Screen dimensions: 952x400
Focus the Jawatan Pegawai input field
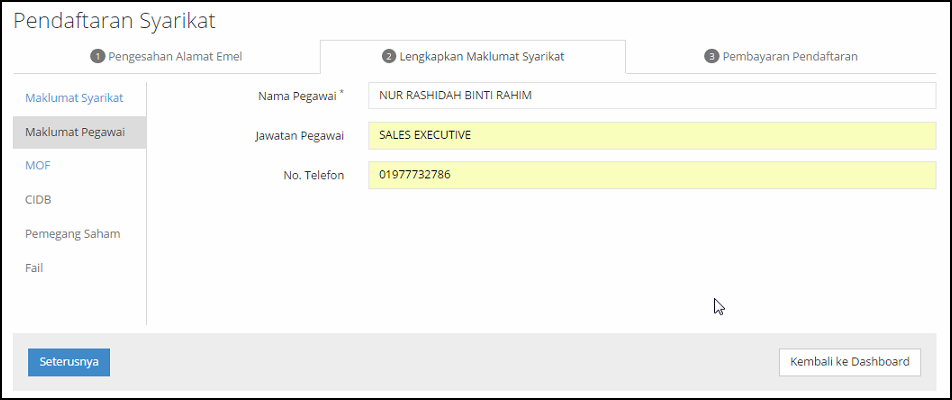tap(651, 135)
